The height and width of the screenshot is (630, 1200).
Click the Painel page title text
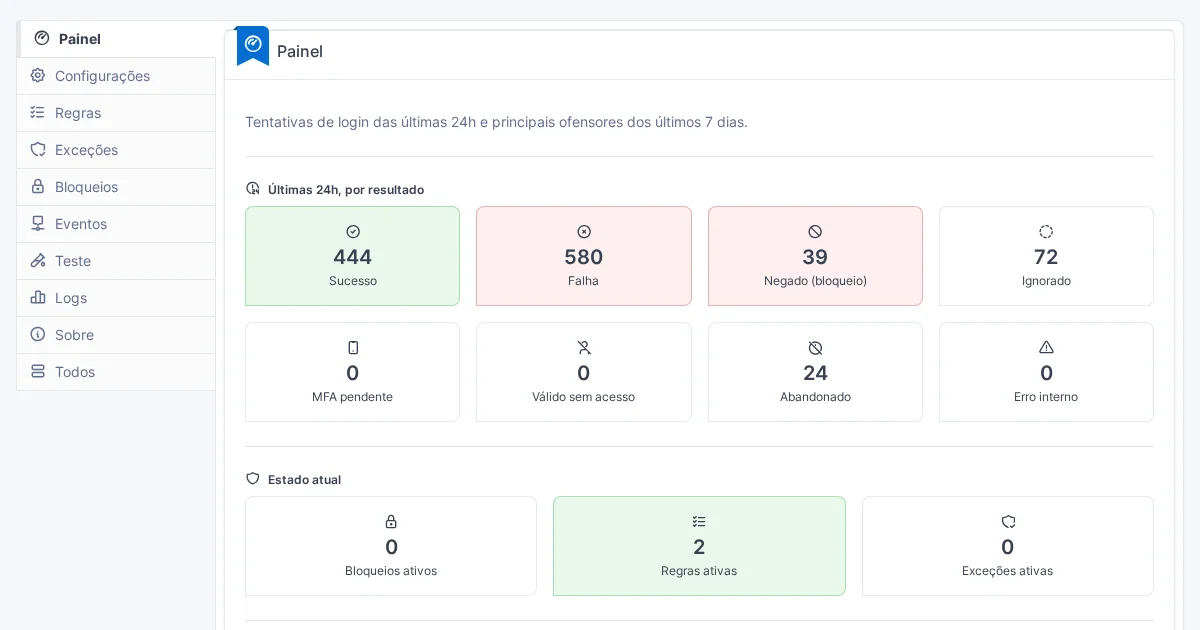(300, 51)
